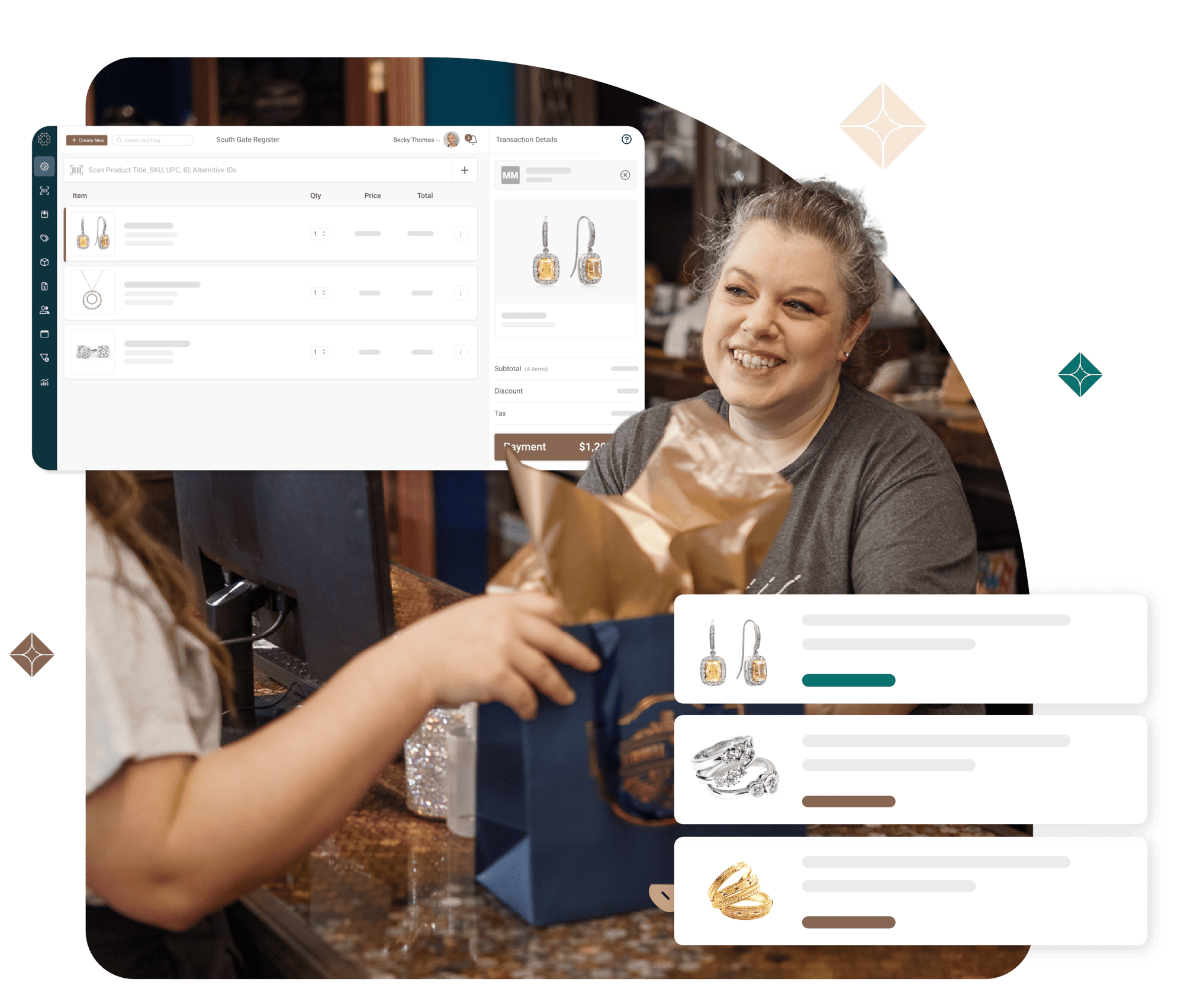The width and height of the screenshot is (1184, 1008).
Task: Select the Inventory icon in sidebar
Action: pos(43,262)
